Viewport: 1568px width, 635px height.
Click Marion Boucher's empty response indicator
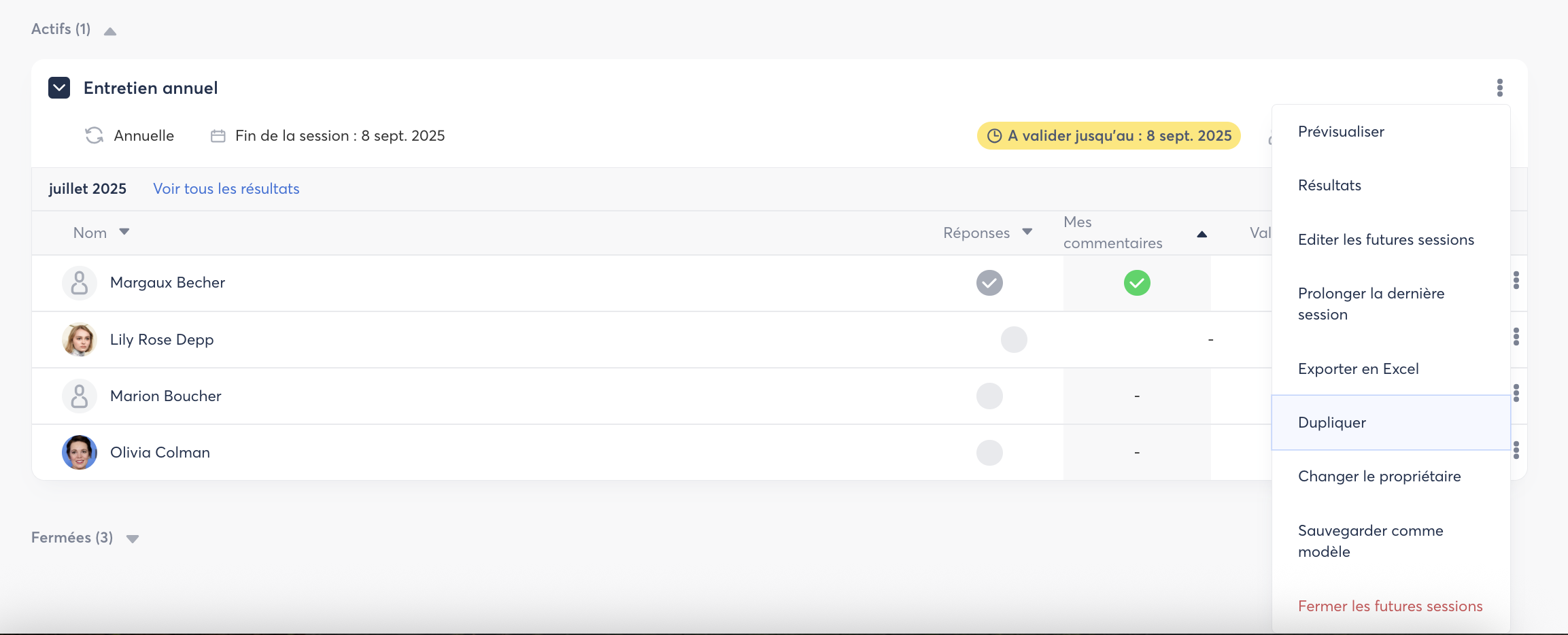click(x=989, y=396)
